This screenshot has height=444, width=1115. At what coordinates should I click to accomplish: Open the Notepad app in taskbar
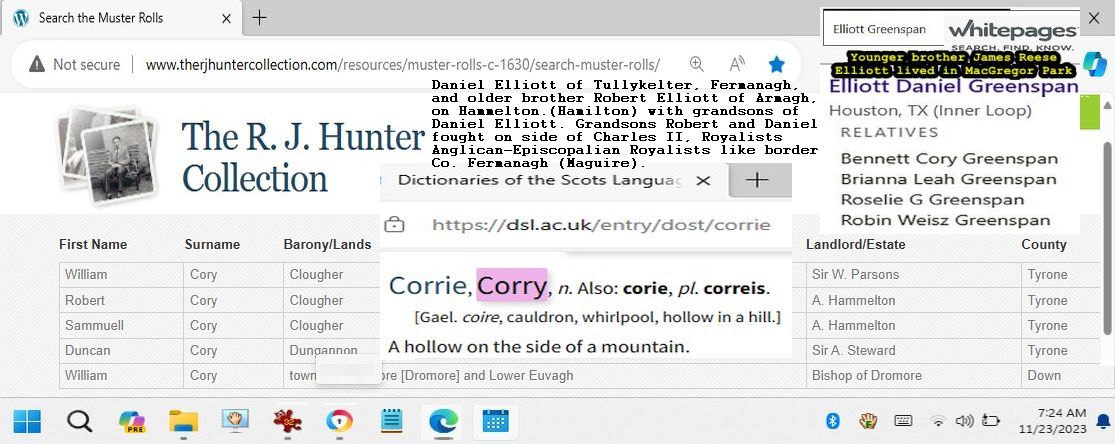pos(391,421)
